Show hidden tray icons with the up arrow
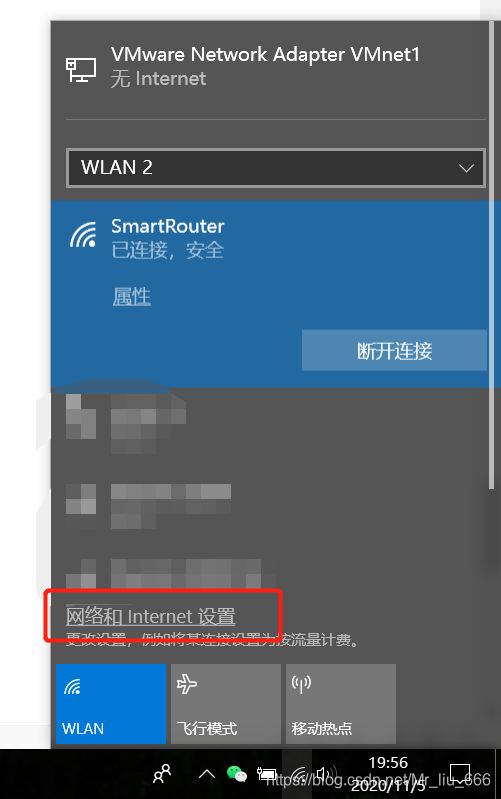Image resolution: width=501 pixels, height=799 pixels. [206, 774]
